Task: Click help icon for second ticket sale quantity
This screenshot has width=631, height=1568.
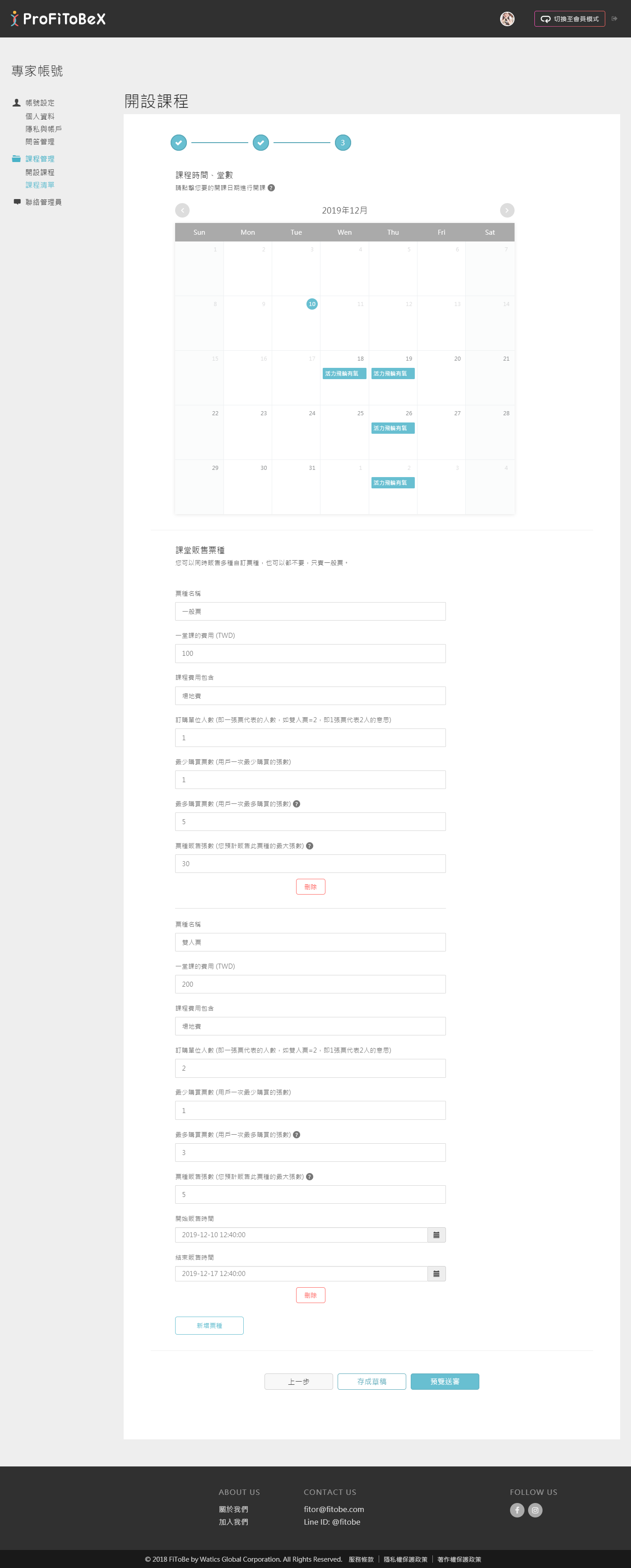Action: click(x=310, y=1177)
